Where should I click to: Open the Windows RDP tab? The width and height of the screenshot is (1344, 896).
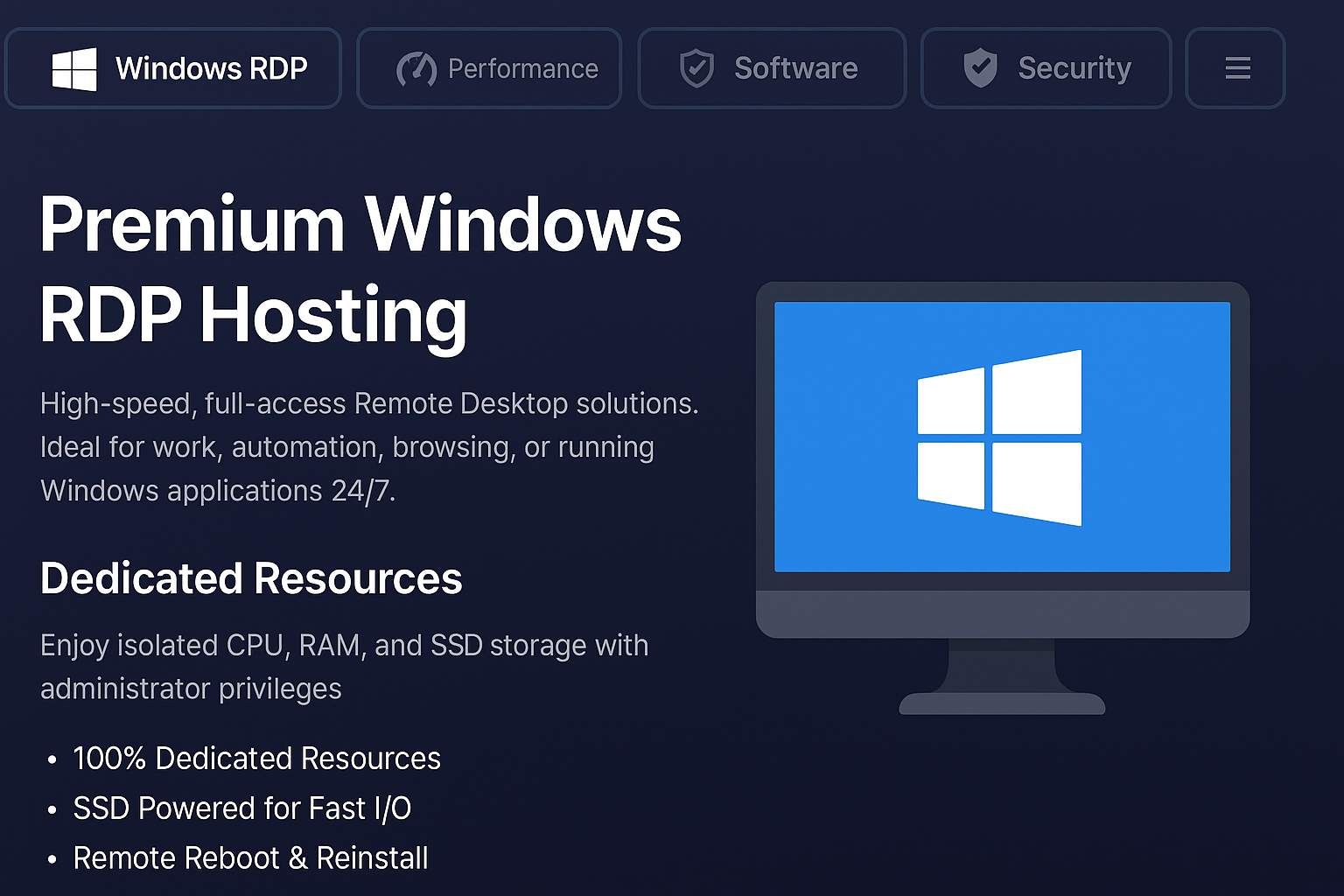point(173,68)
